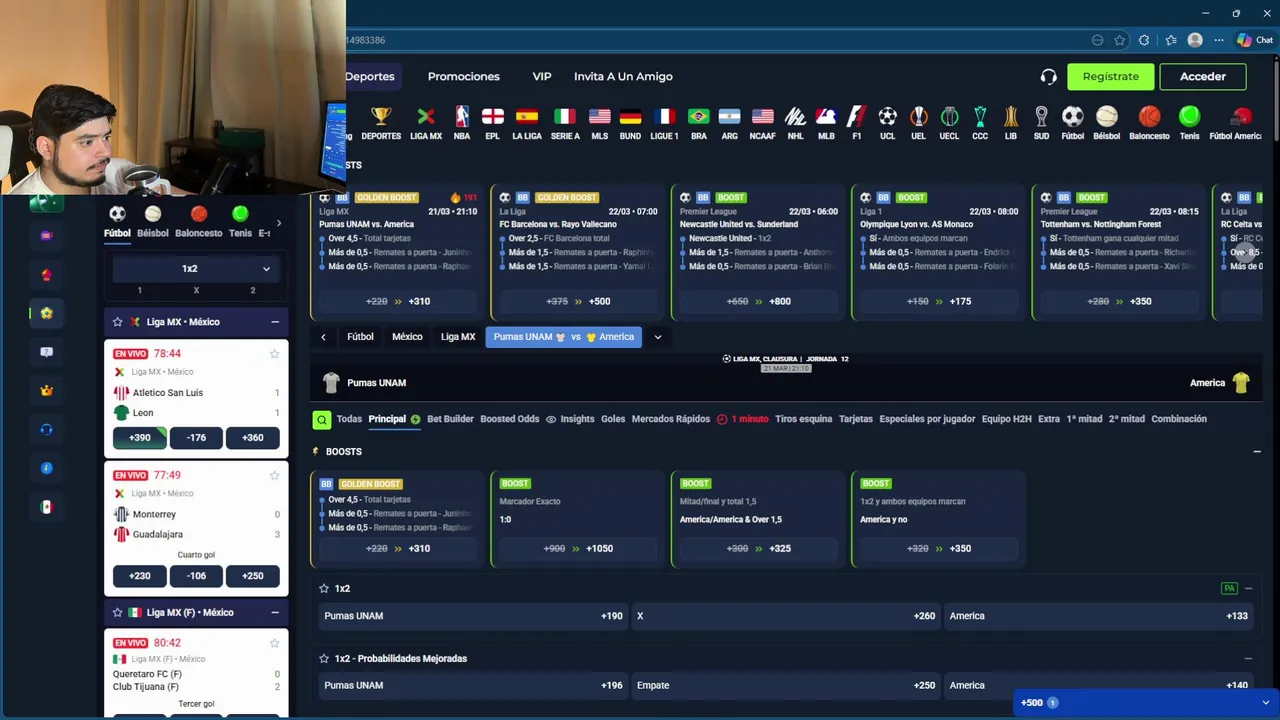Select the La Liga Spain flag icon
Screen dimensions: 1280x720
click(x=527, y=117)
